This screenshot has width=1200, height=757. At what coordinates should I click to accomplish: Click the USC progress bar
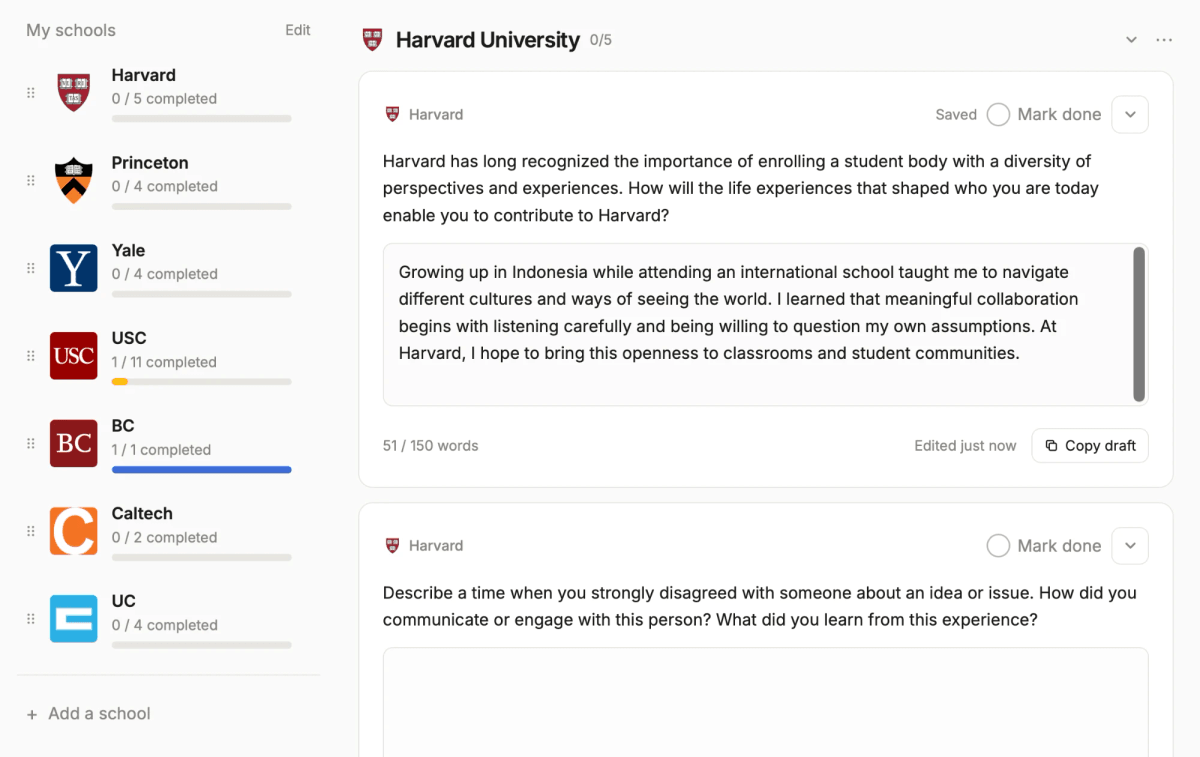[201, 382]
